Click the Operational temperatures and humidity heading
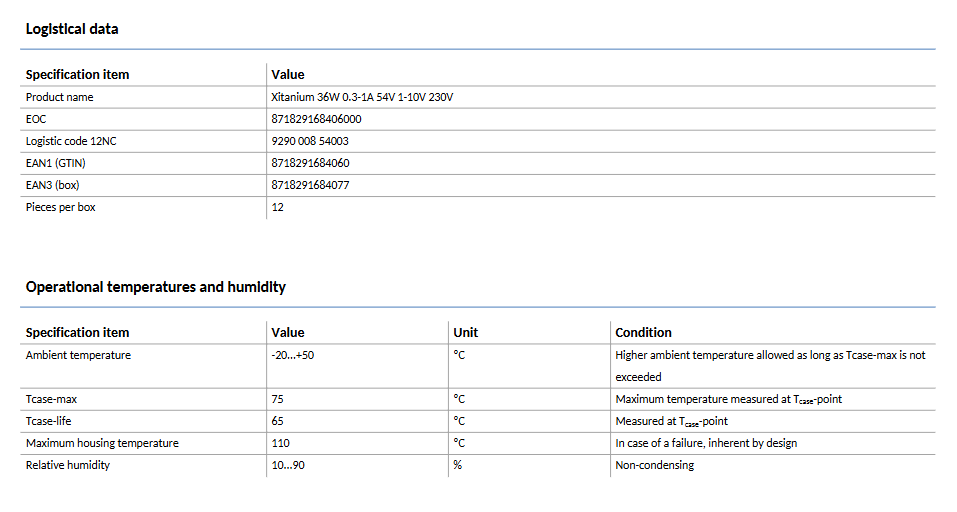Image resolution: width=957 pixels, height=512 pixels. [156, 287]
